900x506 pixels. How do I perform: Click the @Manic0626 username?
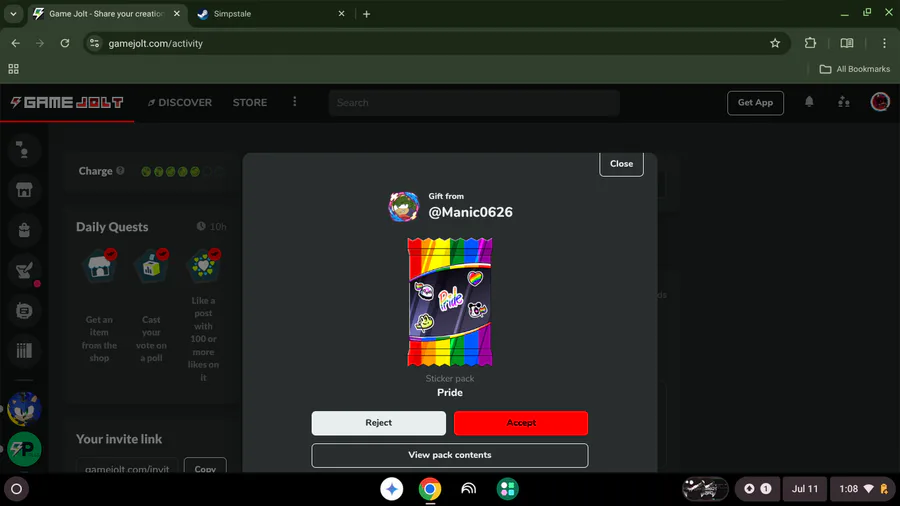[x=470, y=212]
